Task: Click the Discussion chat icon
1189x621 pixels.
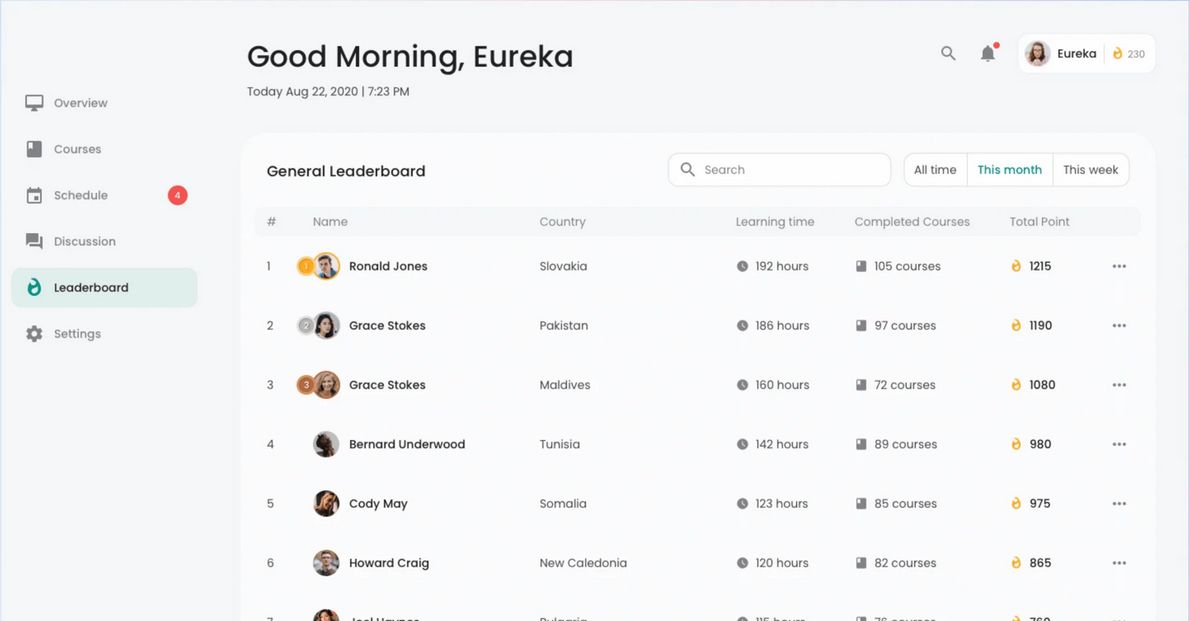Action: coord(35,242)
